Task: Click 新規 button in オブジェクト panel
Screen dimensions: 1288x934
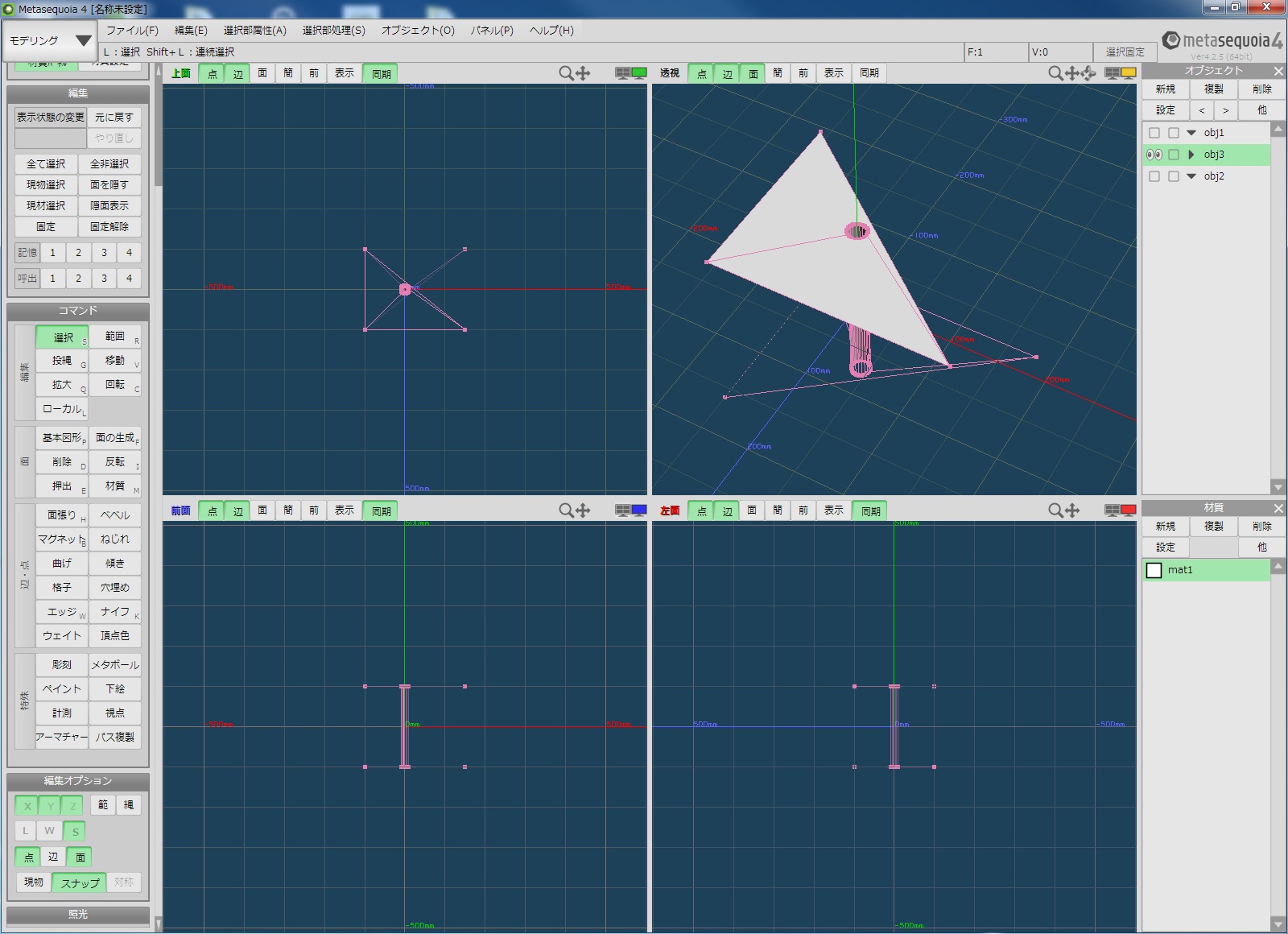Action: pyautogui.click(x=1166, y=89)
